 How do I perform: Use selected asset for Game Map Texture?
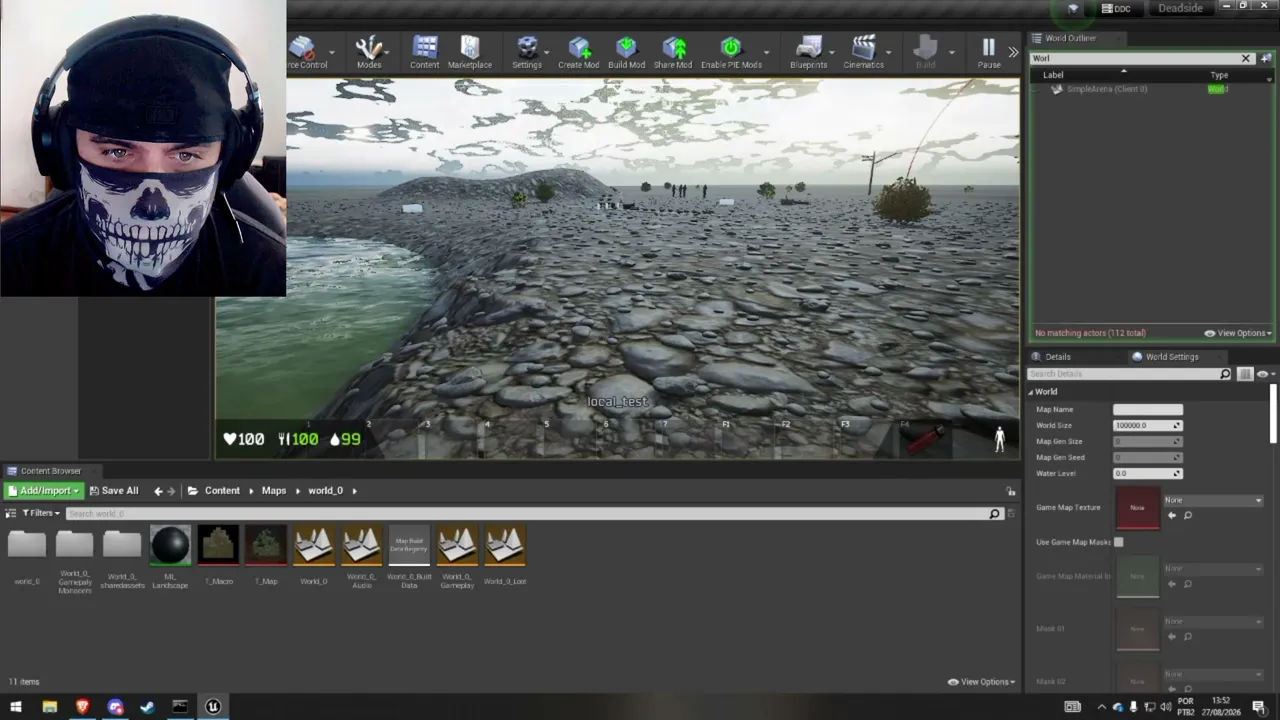1172,516
